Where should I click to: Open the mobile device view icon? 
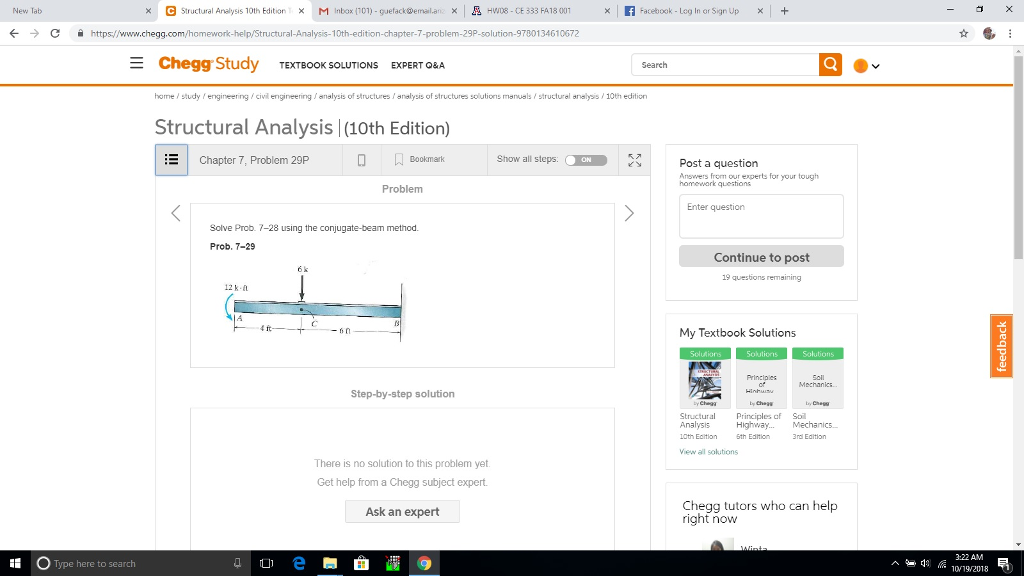coord(361,159)
